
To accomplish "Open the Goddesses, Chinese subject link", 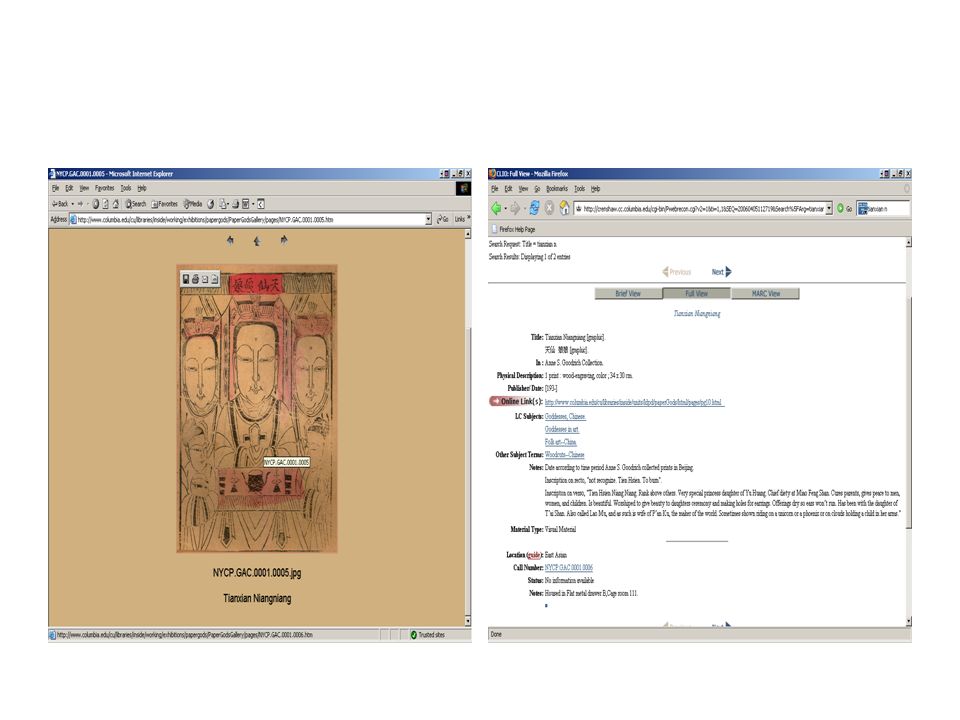I will [565, 416].
